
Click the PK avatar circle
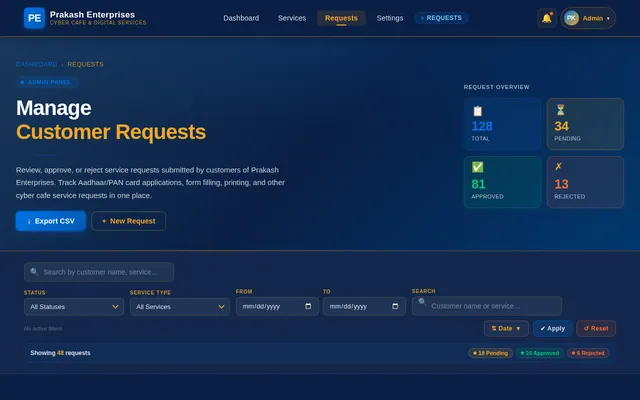[x=571, y=18]
